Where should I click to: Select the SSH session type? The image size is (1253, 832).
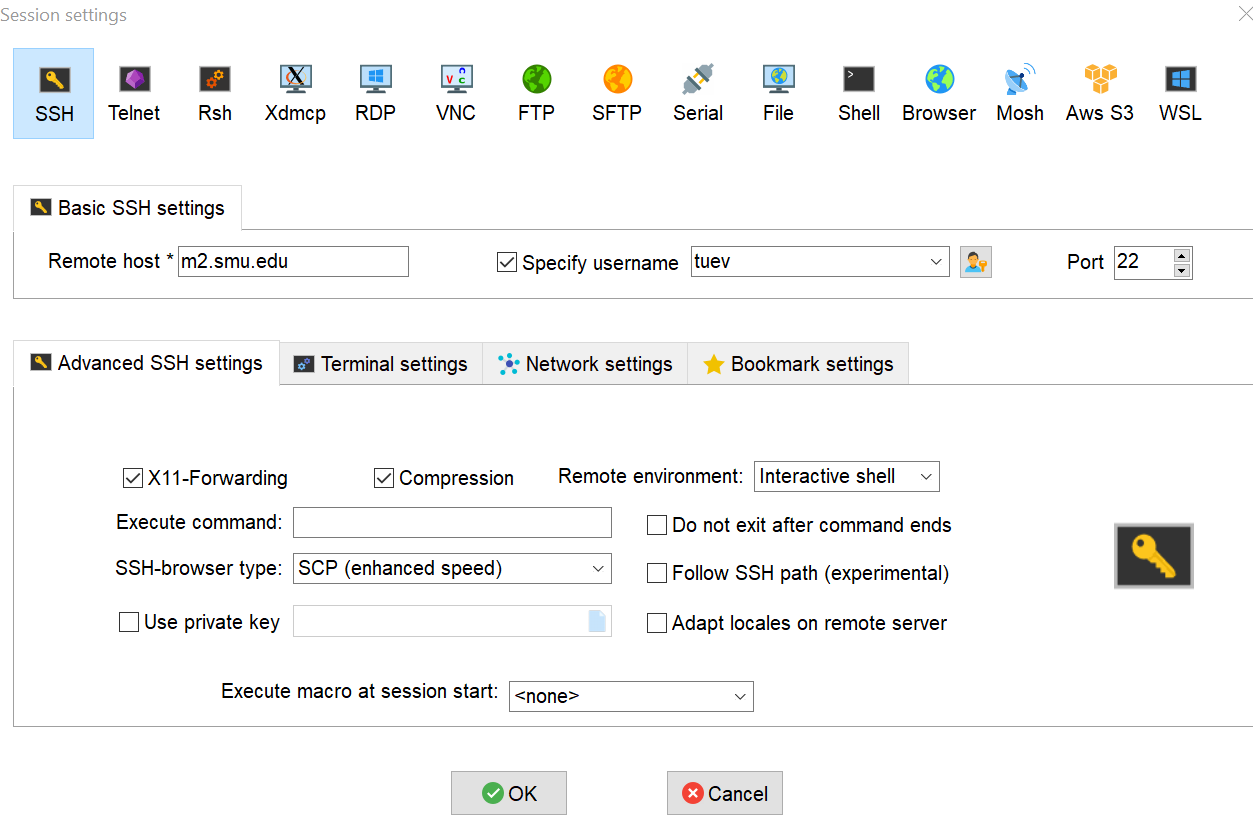click(x=54, y=94)
